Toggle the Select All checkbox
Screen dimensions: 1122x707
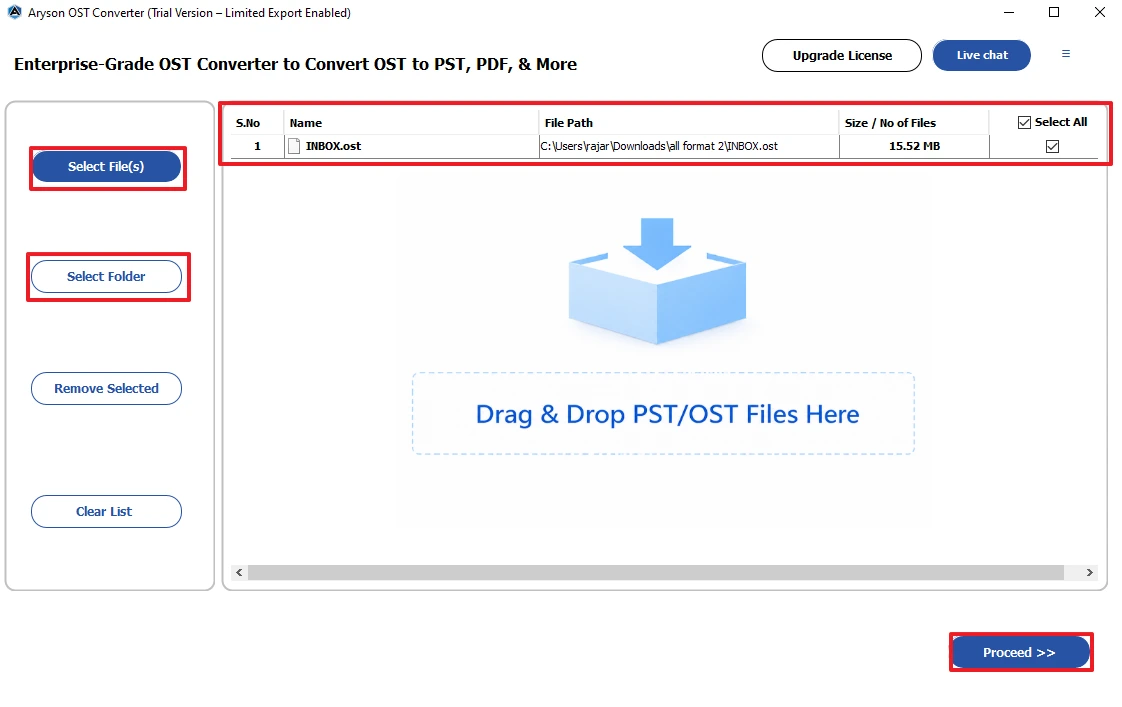click(1024, 122)
